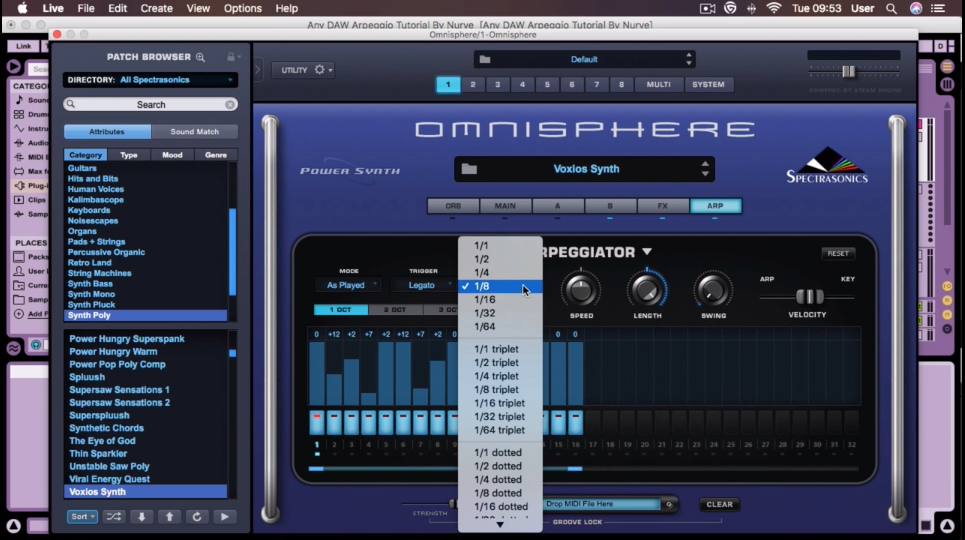The width and height of the screenshot is (965, 540).
Task: Click the up arrow previous-patch button
Action: [169, 517]
